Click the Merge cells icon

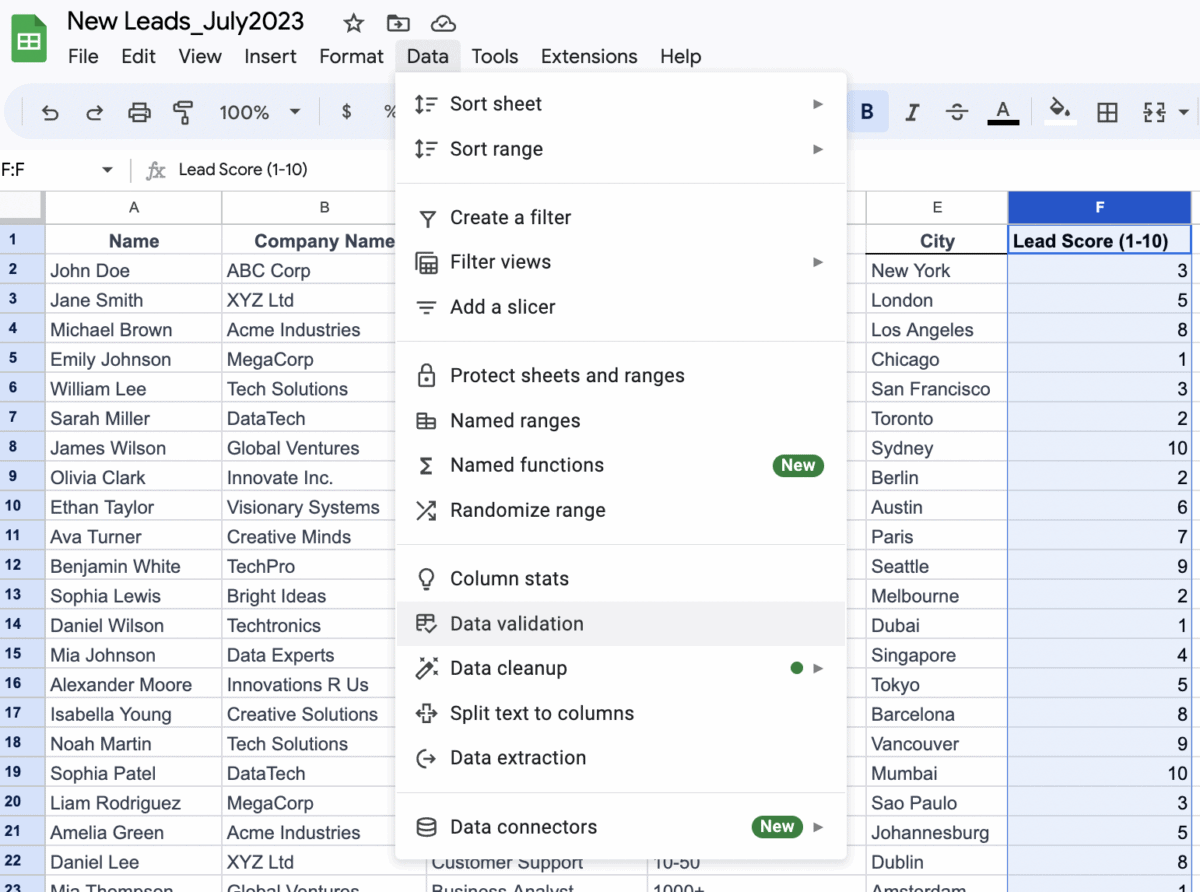tap(1155, 112)
